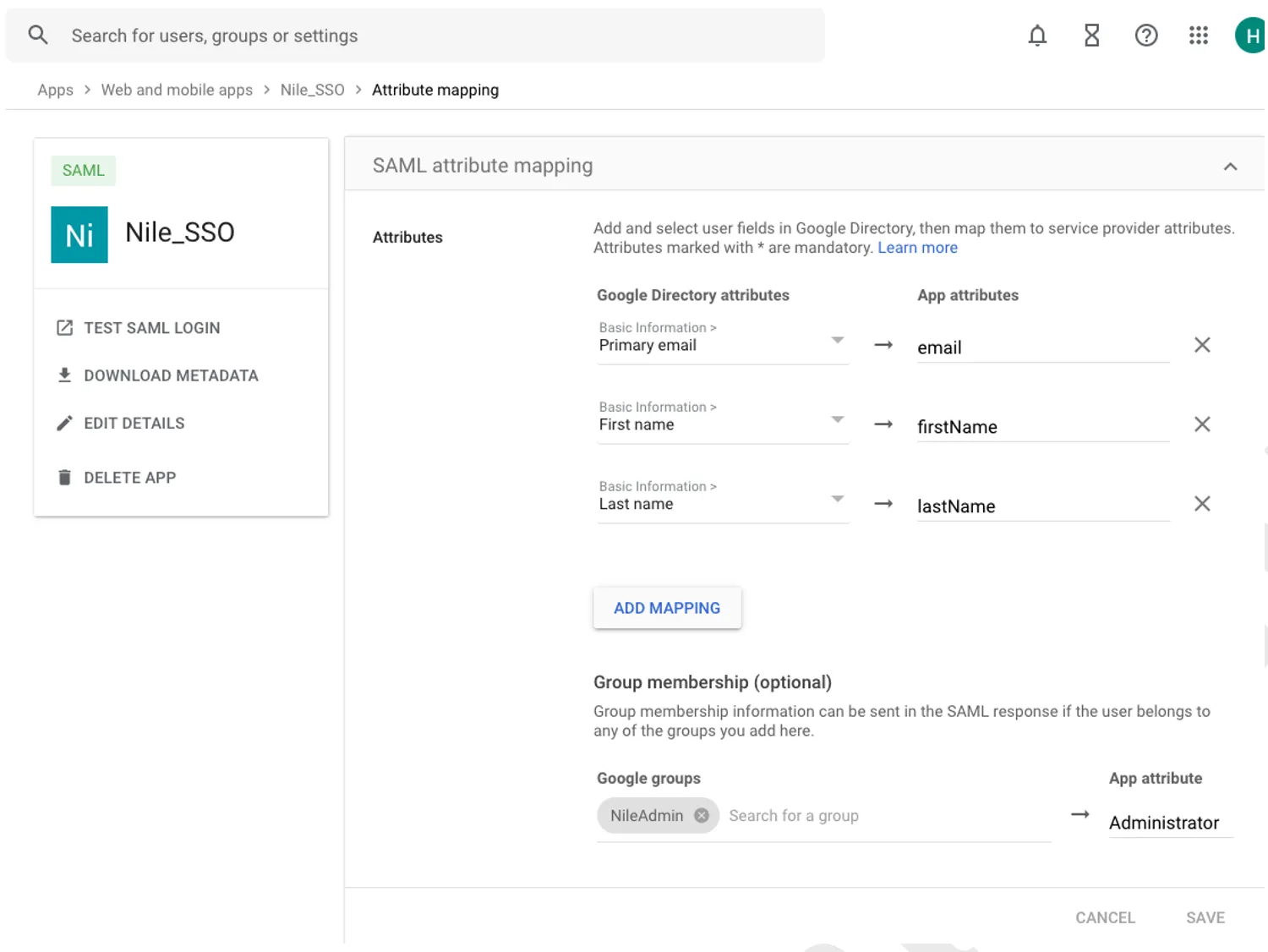1268x952 pixels.
Task: Go to the Nile_SSO breadcrumb
Action: tap(312, 90)
